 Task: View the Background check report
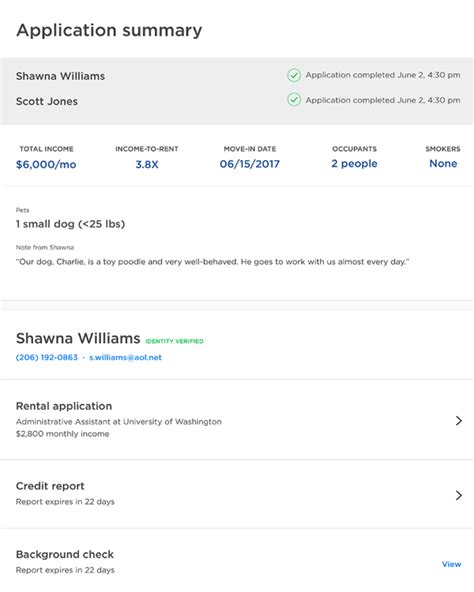pos(451,564)
